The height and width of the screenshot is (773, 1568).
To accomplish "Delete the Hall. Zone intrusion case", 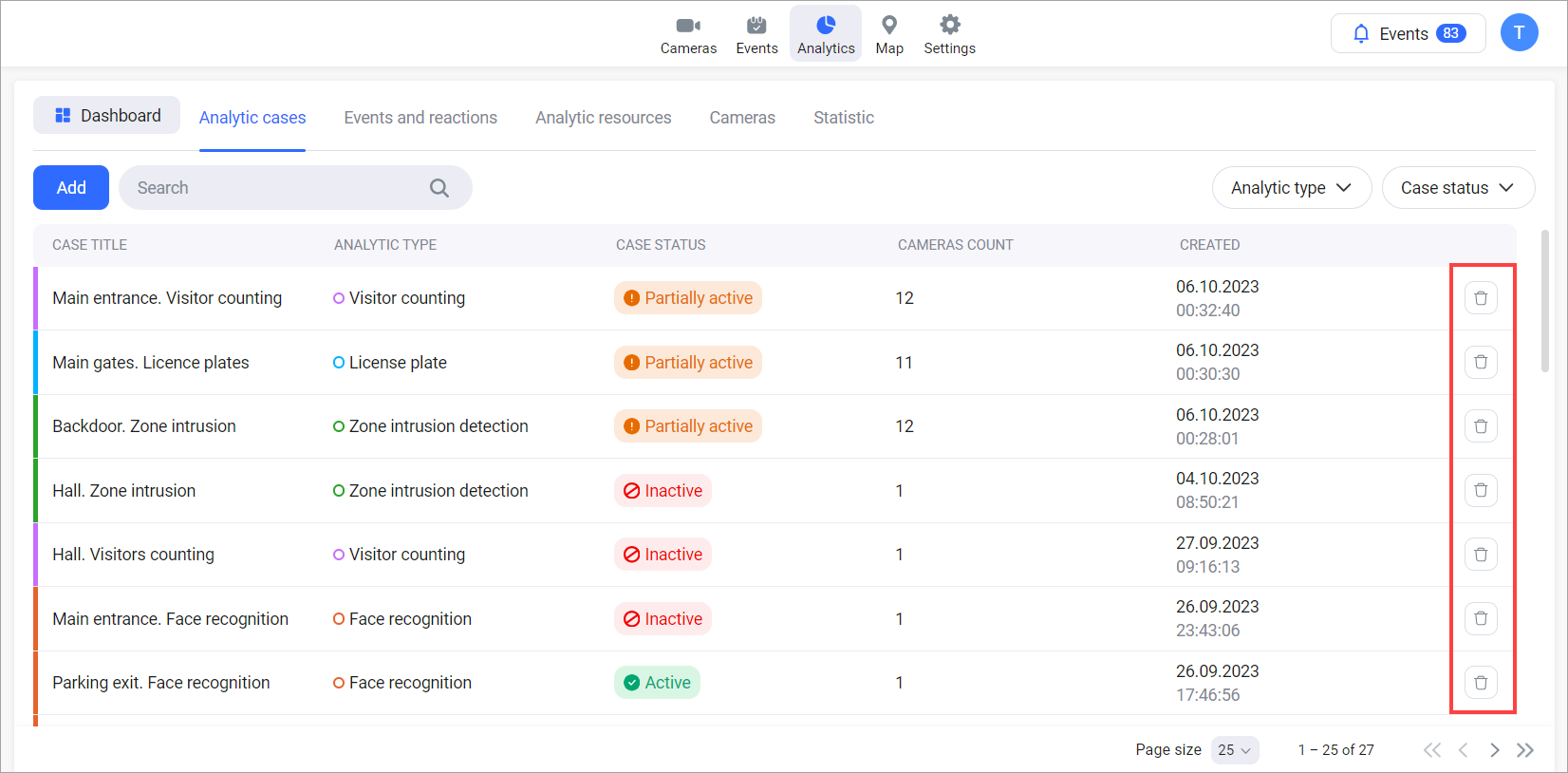I will (x=1480, y=490).
